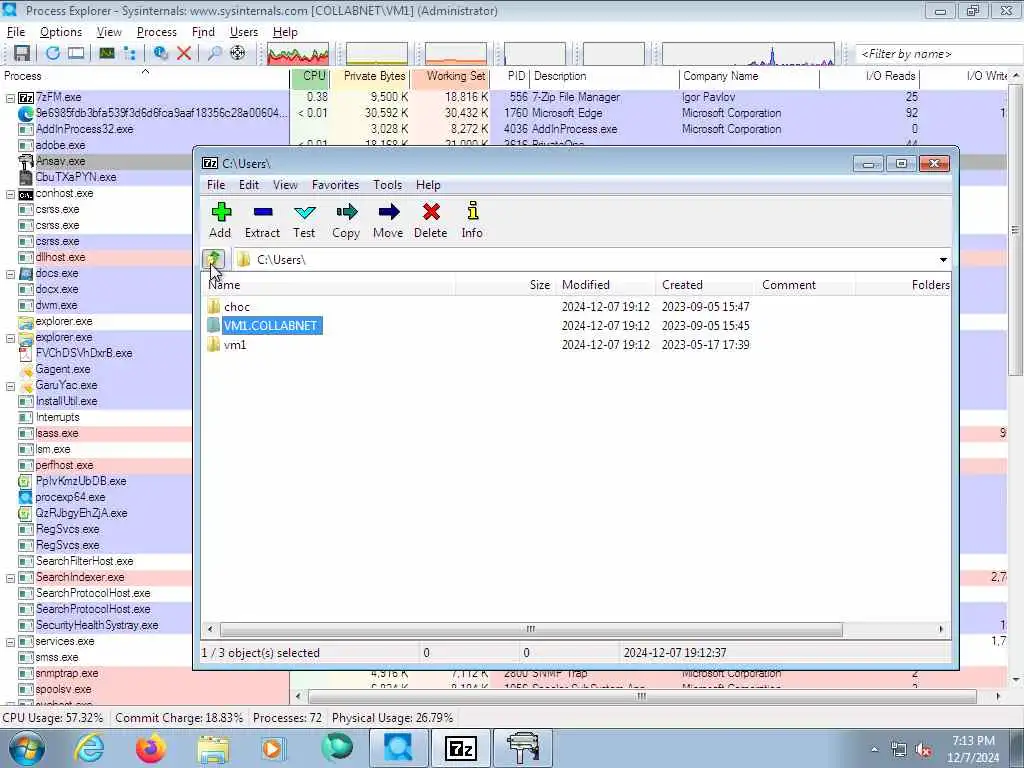Collapse the services.exe tree node
The image size is (1024, 768).
pyautogui.click(x=10, y=642)
